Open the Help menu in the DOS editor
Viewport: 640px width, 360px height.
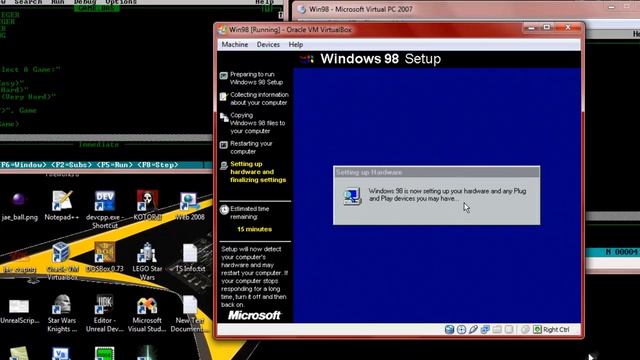tap(264, 2)
